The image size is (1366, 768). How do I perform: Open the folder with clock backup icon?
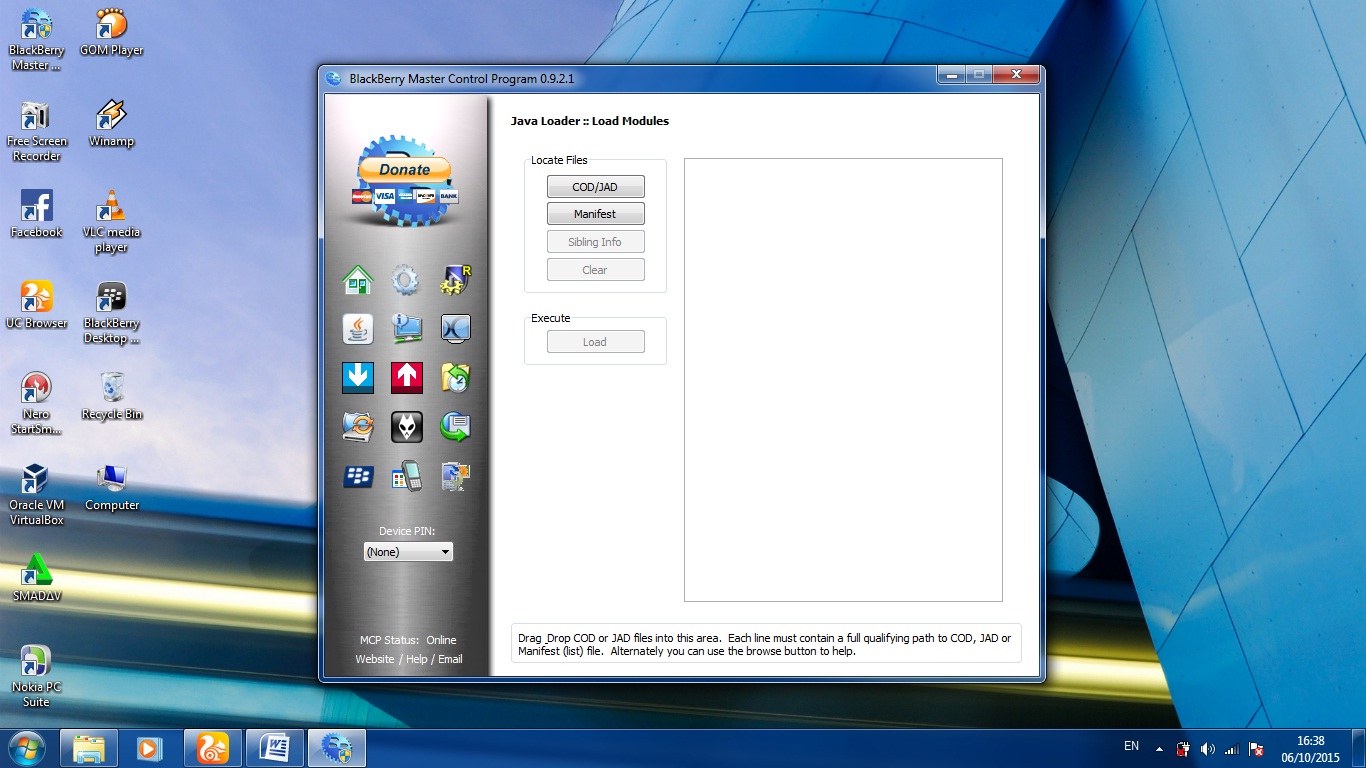[x=455, y=377]
